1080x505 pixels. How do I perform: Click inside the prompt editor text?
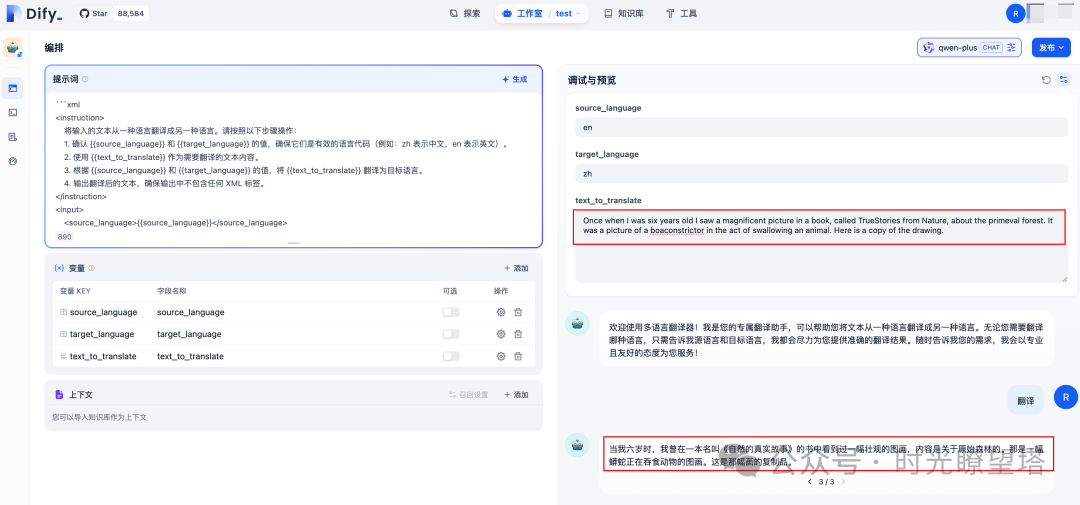293,163
